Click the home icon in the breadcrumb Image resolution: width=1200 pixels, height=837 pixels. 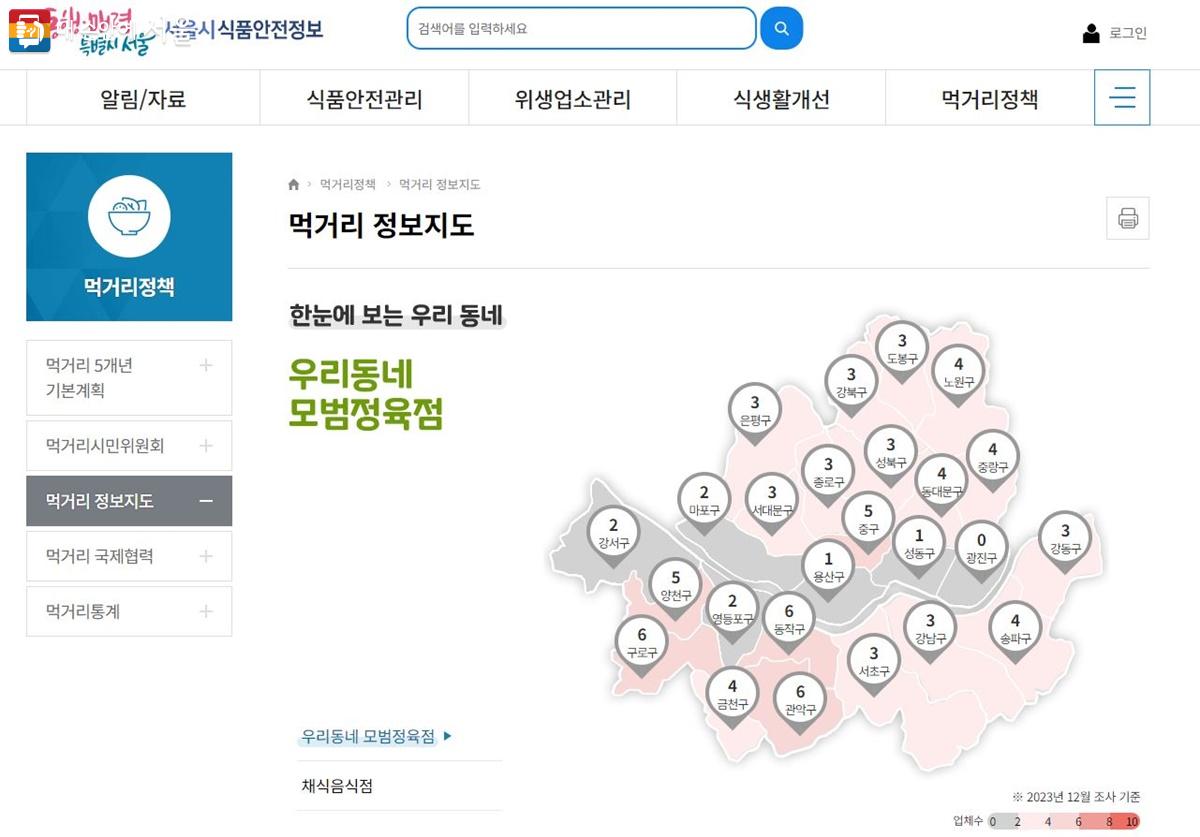[293, 184]
